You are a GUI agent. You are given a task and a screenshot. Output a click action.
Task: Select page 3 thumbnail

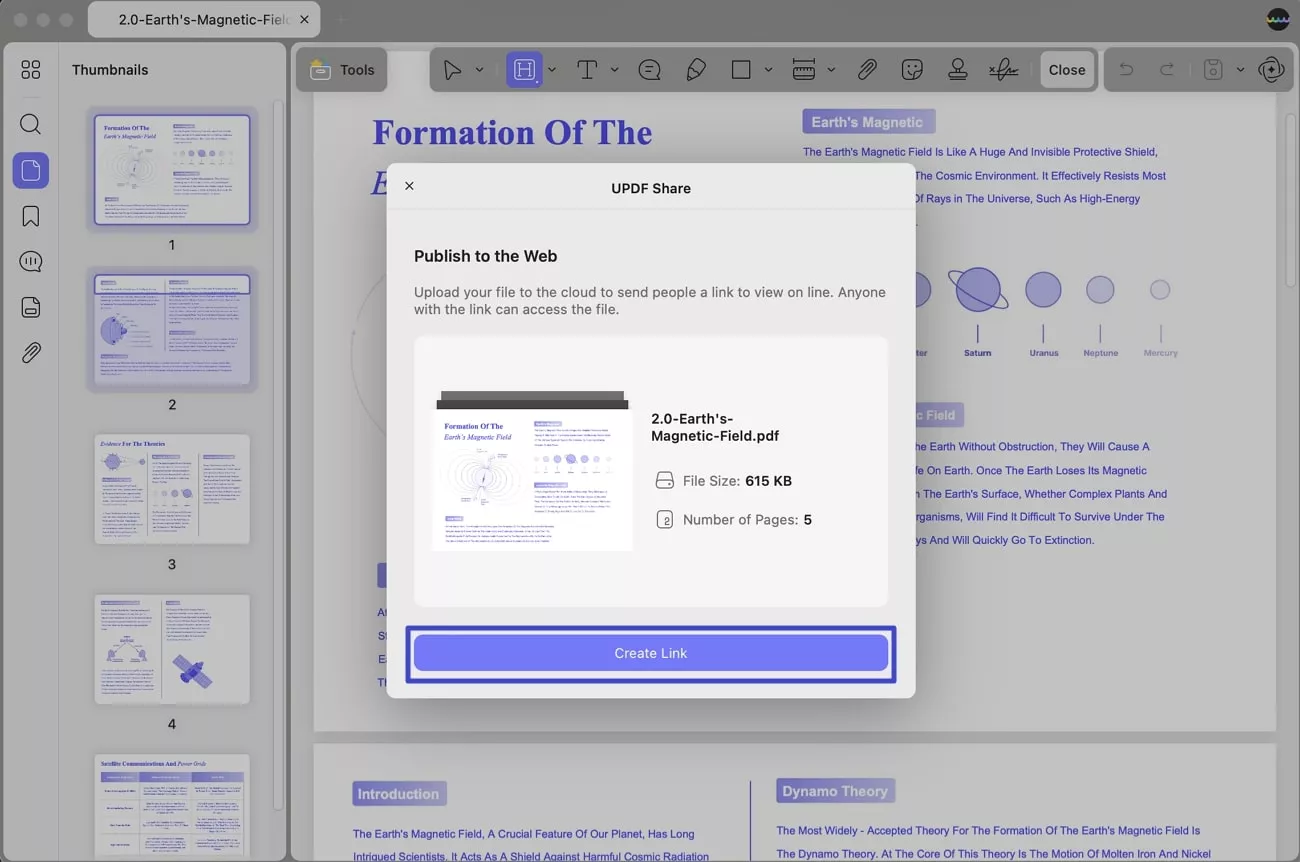pos(172,489)
